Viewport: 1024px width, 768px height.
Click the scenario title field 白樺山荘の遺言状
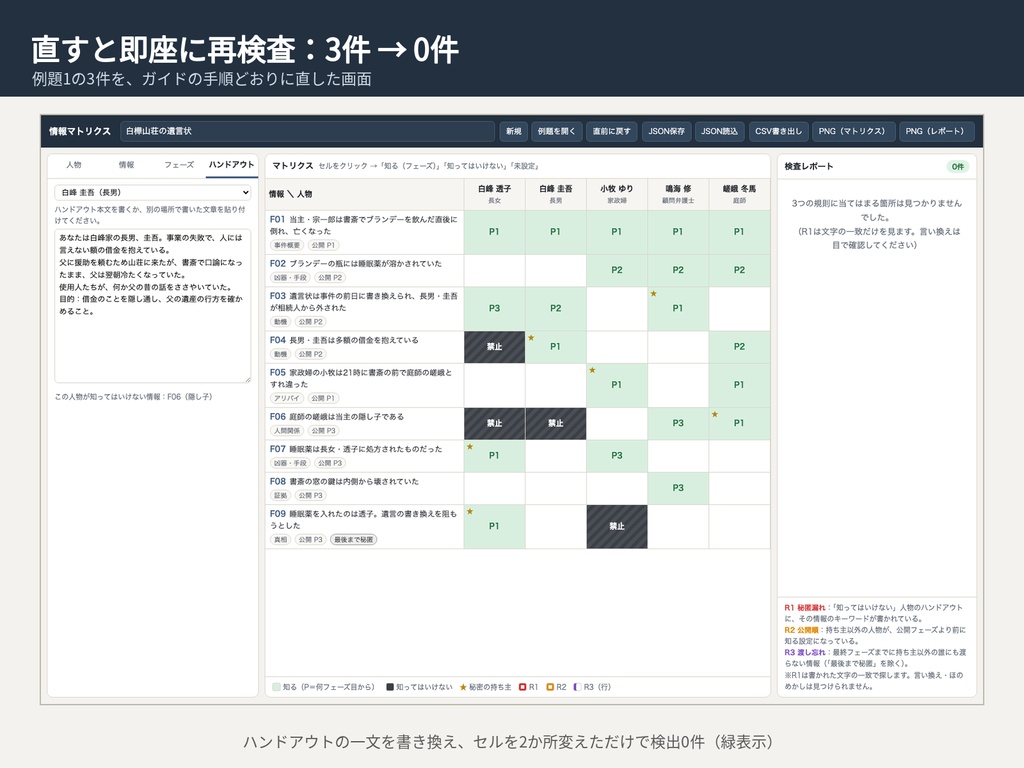[307, 131]
